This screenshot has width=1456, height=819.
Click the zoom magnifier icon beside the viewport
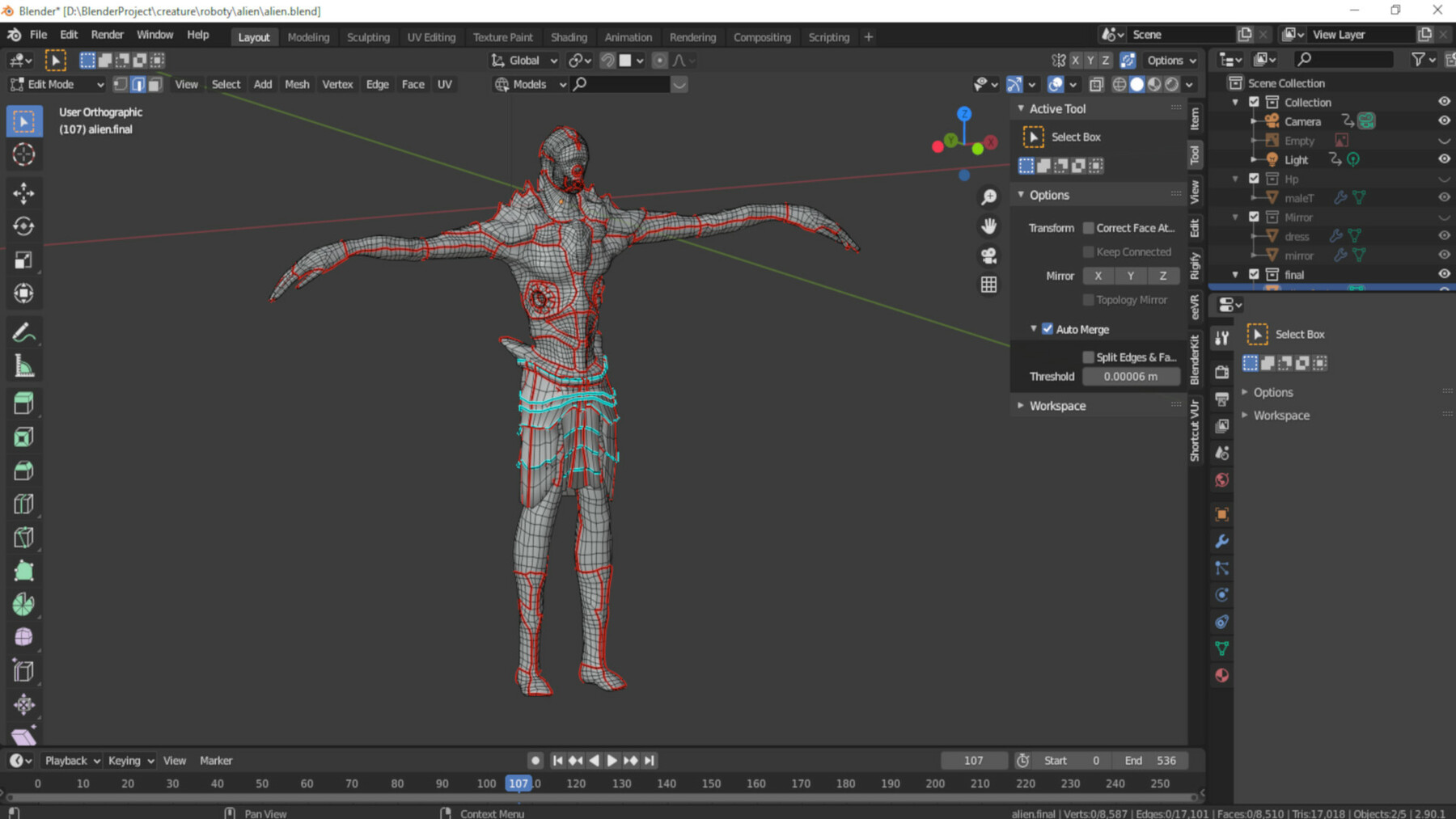click(988, 196)
